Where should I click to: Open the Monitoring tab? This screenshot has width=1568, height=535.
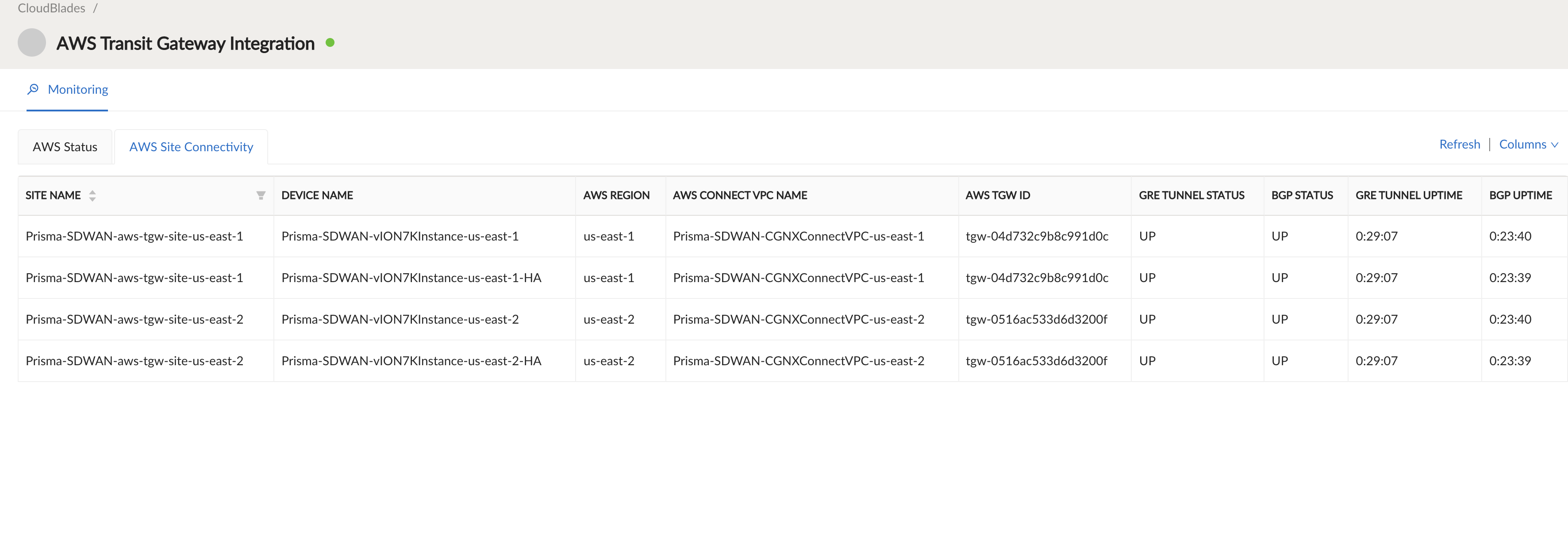tap(77, 89)
